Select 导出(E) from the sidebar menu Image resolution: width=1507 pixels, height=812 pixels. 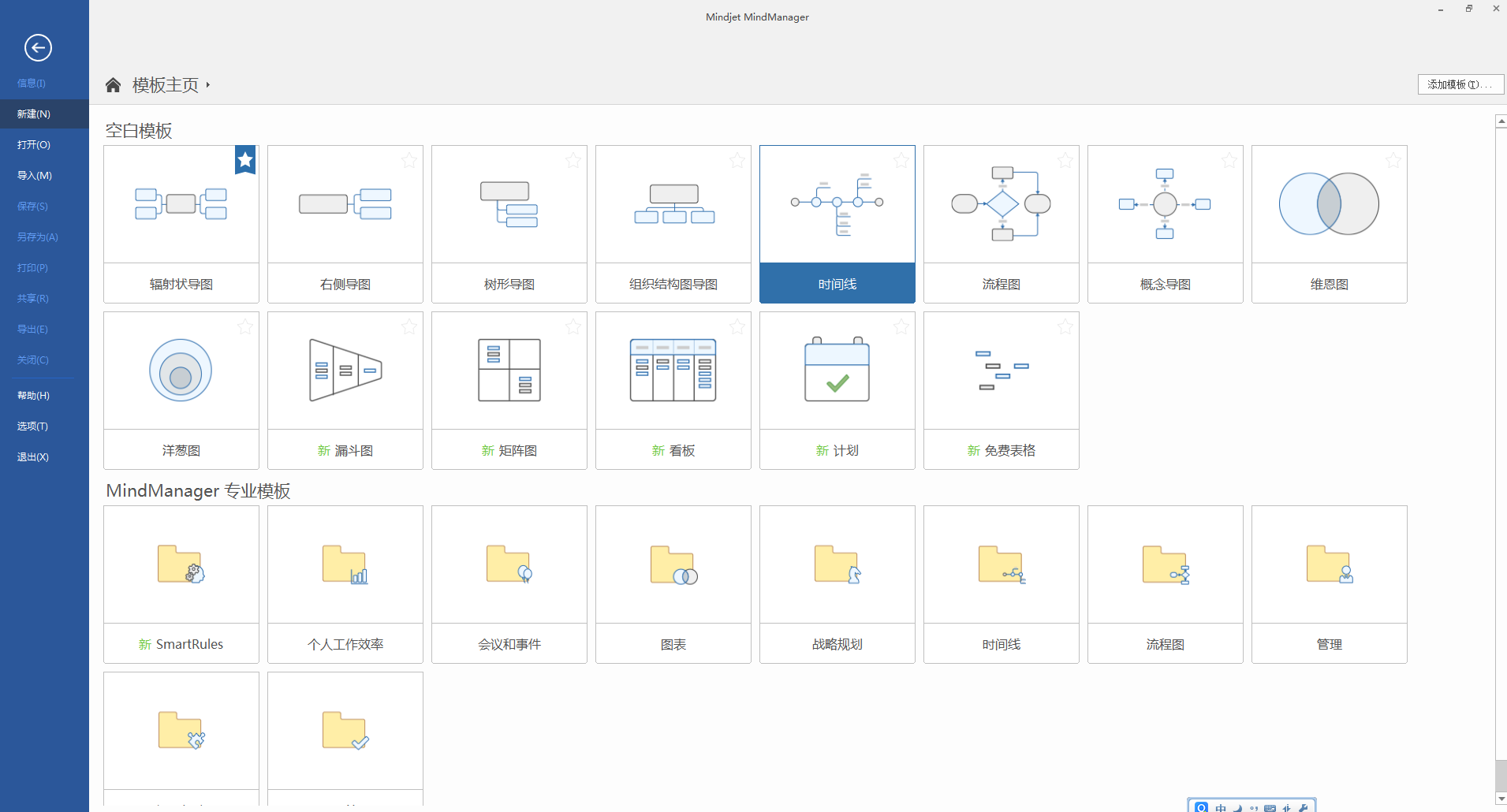(32, 329)
